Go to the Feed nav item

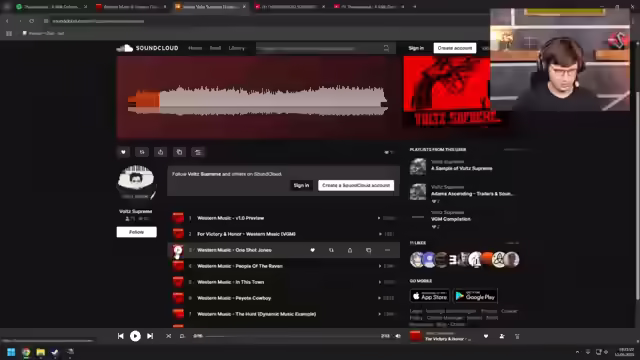215,48
